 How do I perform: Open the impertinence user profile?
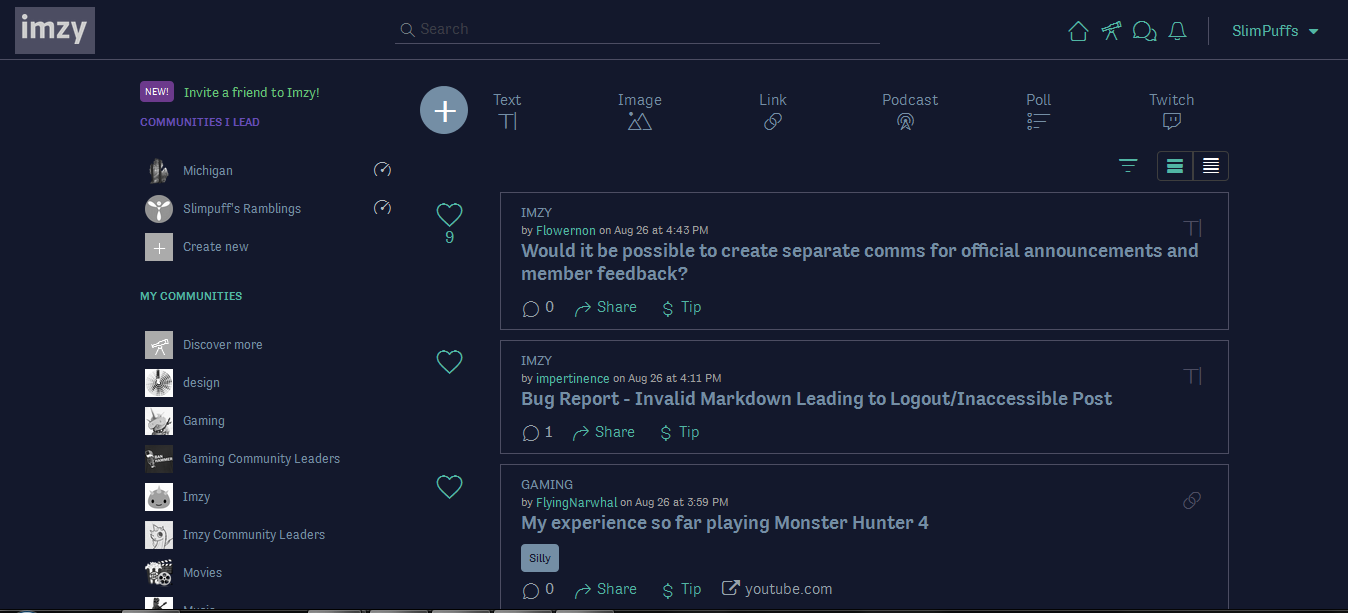click(572, 379)
